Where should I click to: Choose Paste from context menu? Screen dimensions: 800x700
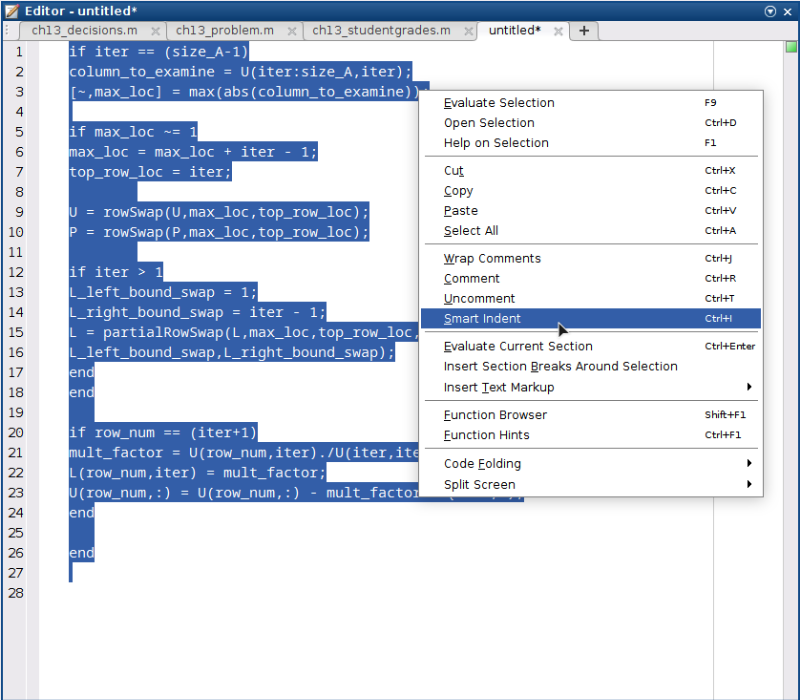click(591, 211)
